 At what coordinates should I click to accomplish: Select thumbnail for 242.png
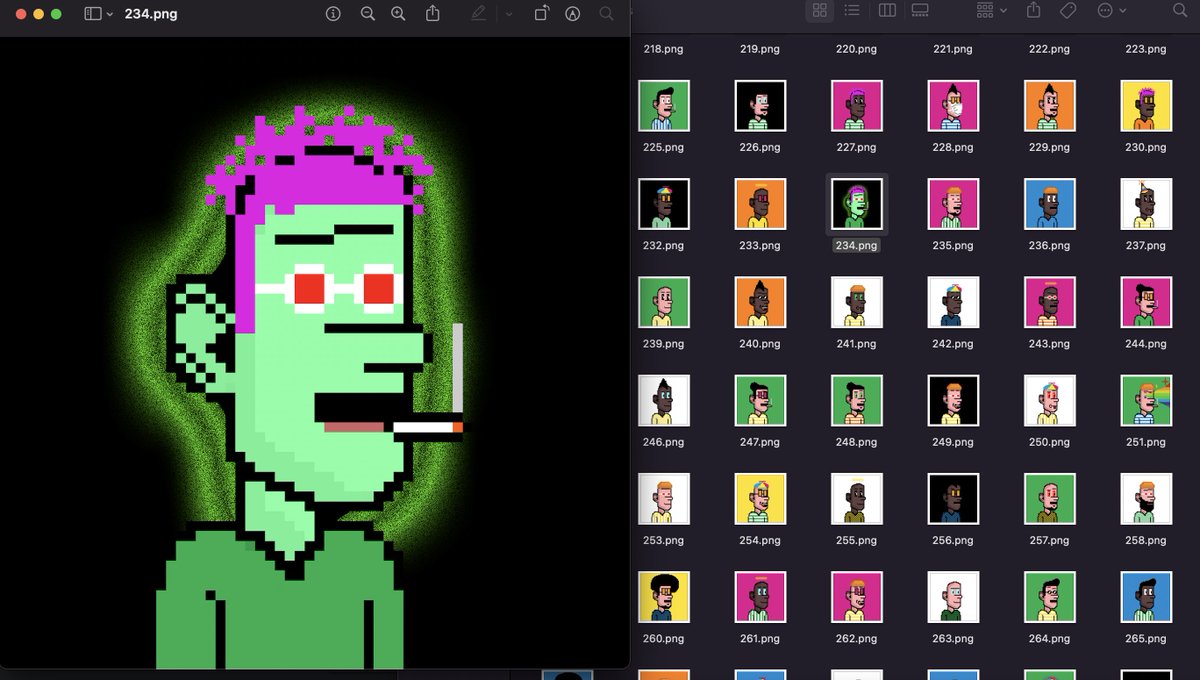pyautogui.click(x=953, y=302)
